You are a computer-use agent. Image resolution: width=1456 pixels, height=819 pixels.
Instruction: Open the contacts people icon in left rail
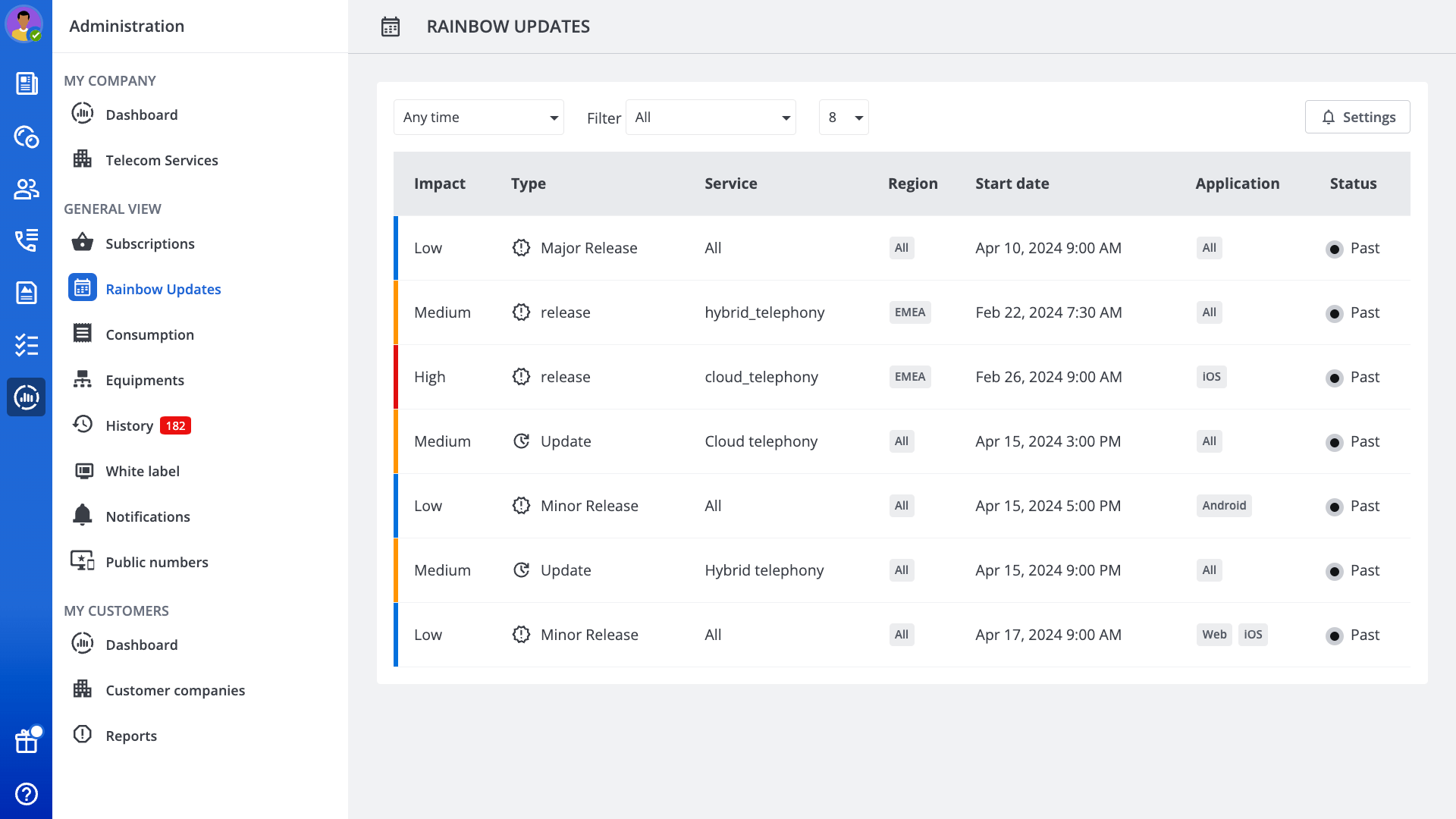coord(27,189)
